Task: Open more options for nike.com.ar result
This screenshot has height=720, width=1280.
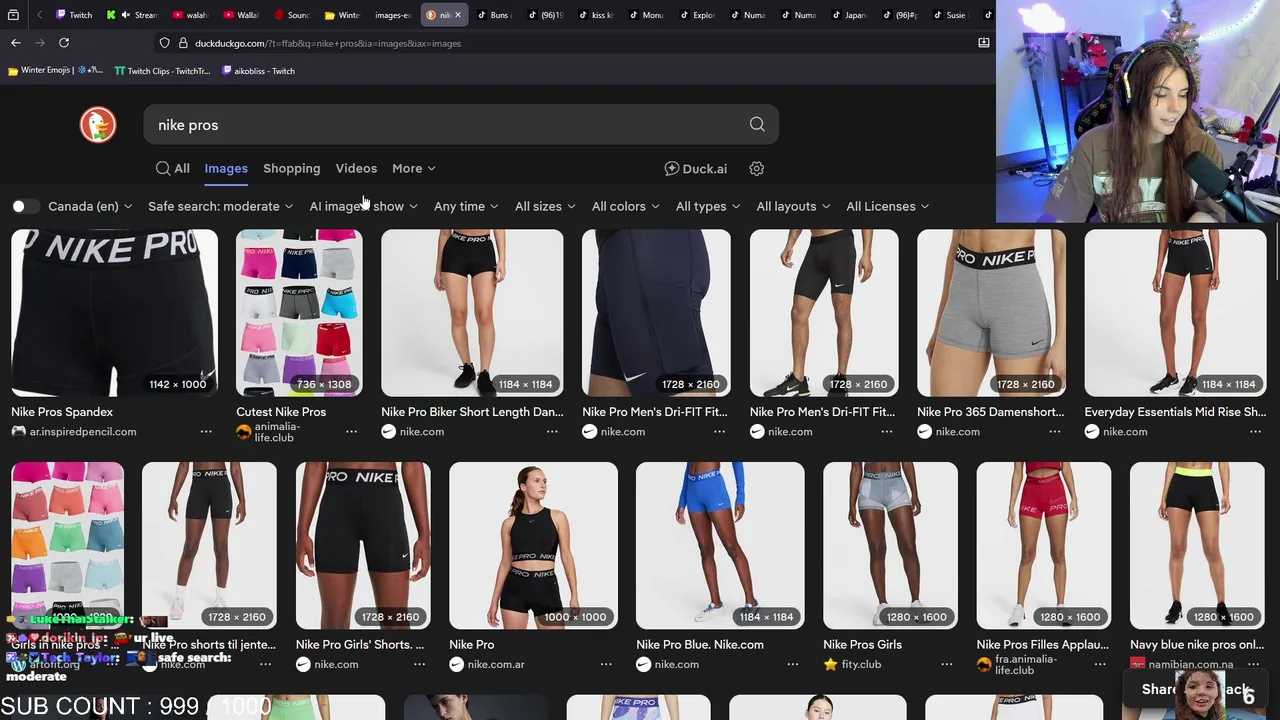Action: pyautogui.click(x=606, y=664)
